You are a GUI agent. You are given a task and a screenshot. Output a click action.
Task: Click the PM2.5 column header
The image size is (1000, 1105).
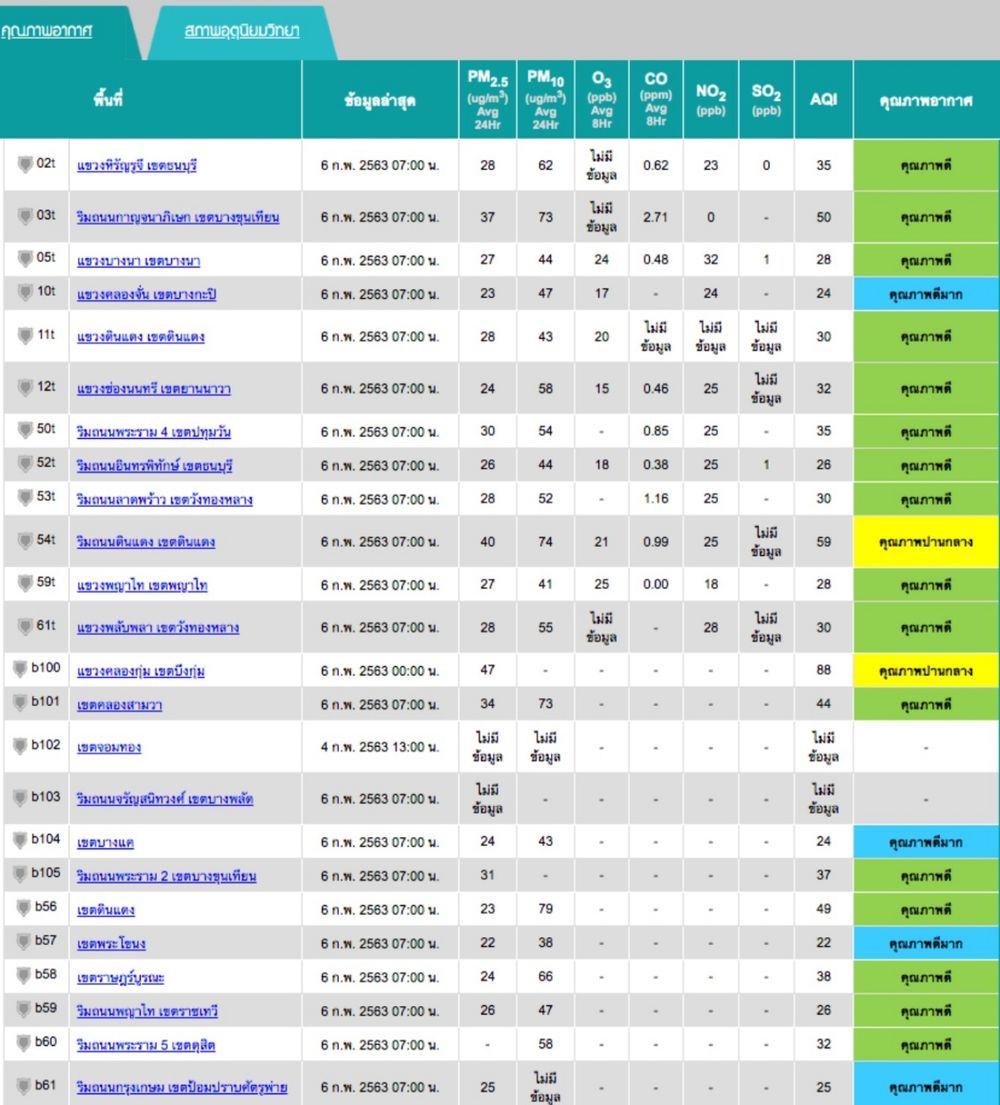click(487, 99)
